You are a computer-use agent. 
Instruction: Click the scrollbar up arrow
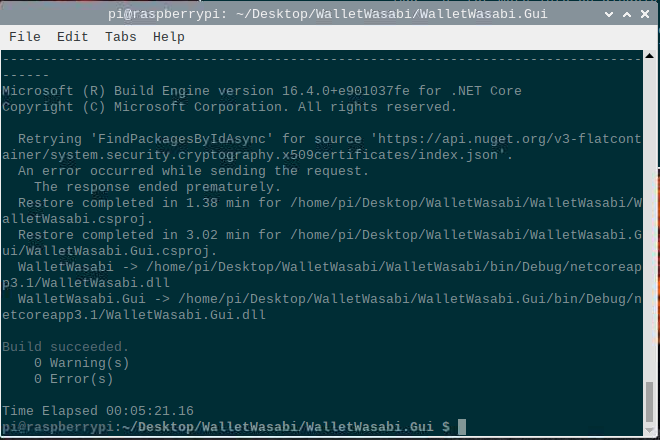[x=649, y=56]
